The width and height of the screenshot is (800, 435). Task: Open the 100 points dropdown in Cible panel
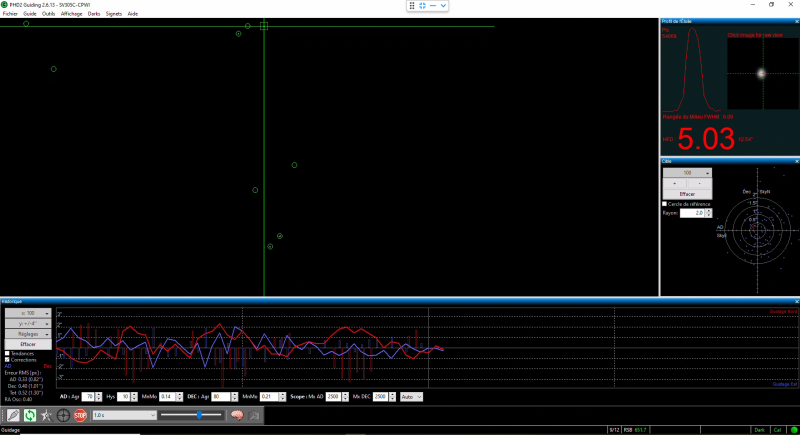point(687,173)
